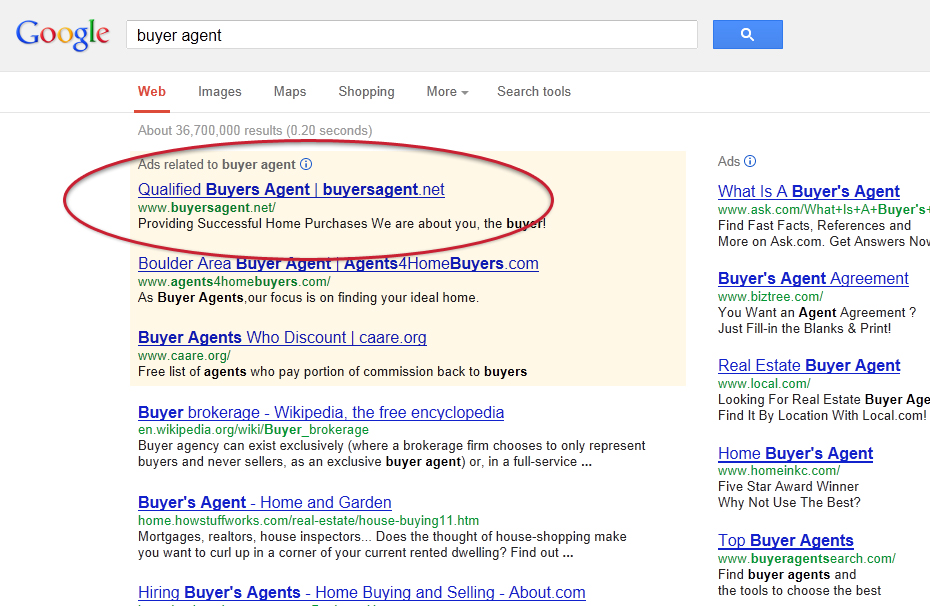
Task: Open 'Top Buyer Agents' sidebar ad
Action: [785, 541]
